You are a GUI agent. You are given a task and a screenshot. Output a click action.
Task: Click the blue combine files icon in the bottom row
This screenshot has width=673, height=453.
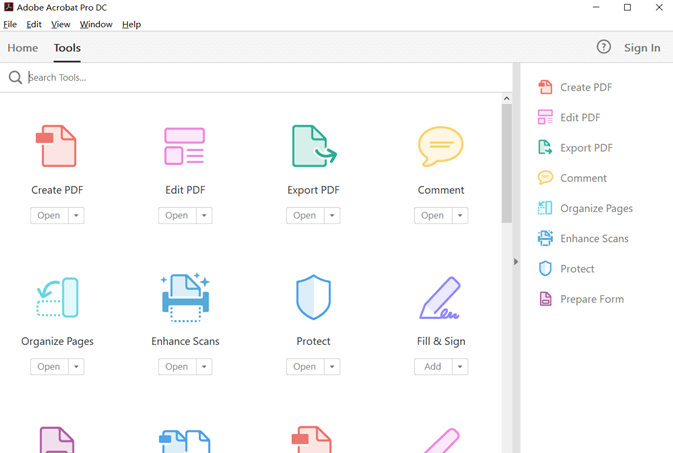point(185,441)
